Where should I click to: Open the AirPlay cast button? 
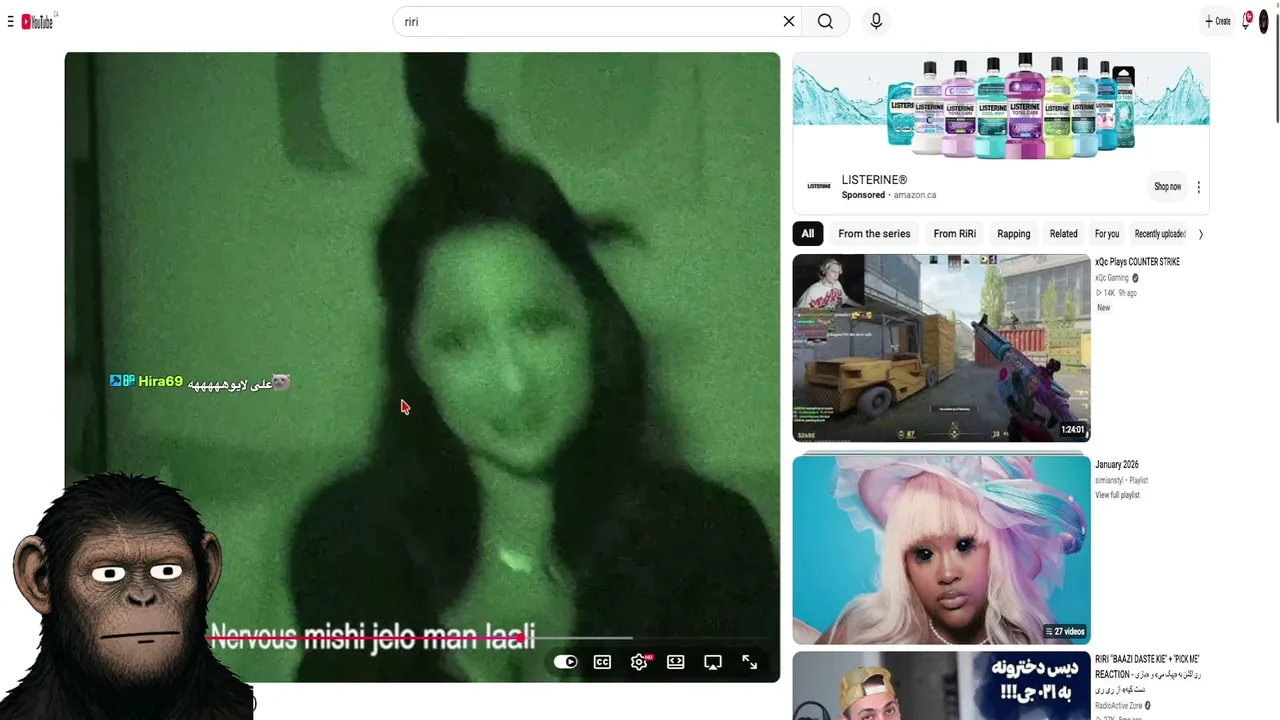[713, 662]
